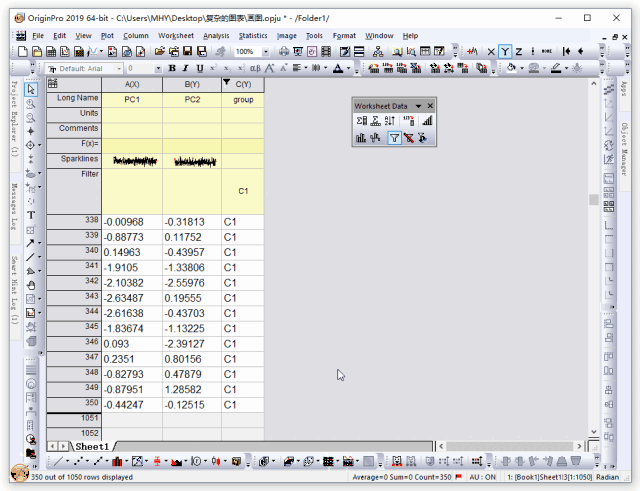Create a new project with the toolbar icon
The image size is (640, 491).
pyautogui.click(x=23, y=51)
